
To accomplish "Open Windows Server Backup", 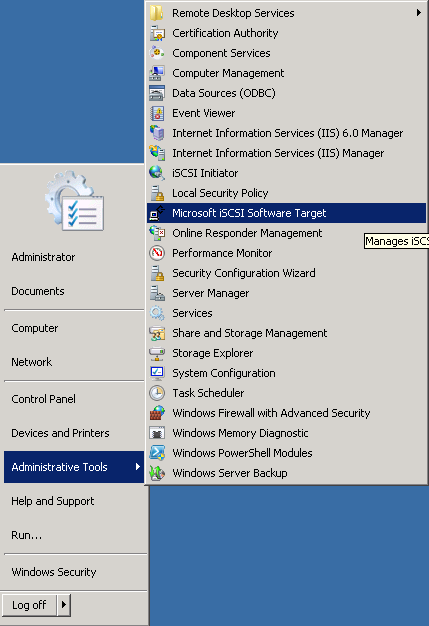I will (x=286, y=473).
